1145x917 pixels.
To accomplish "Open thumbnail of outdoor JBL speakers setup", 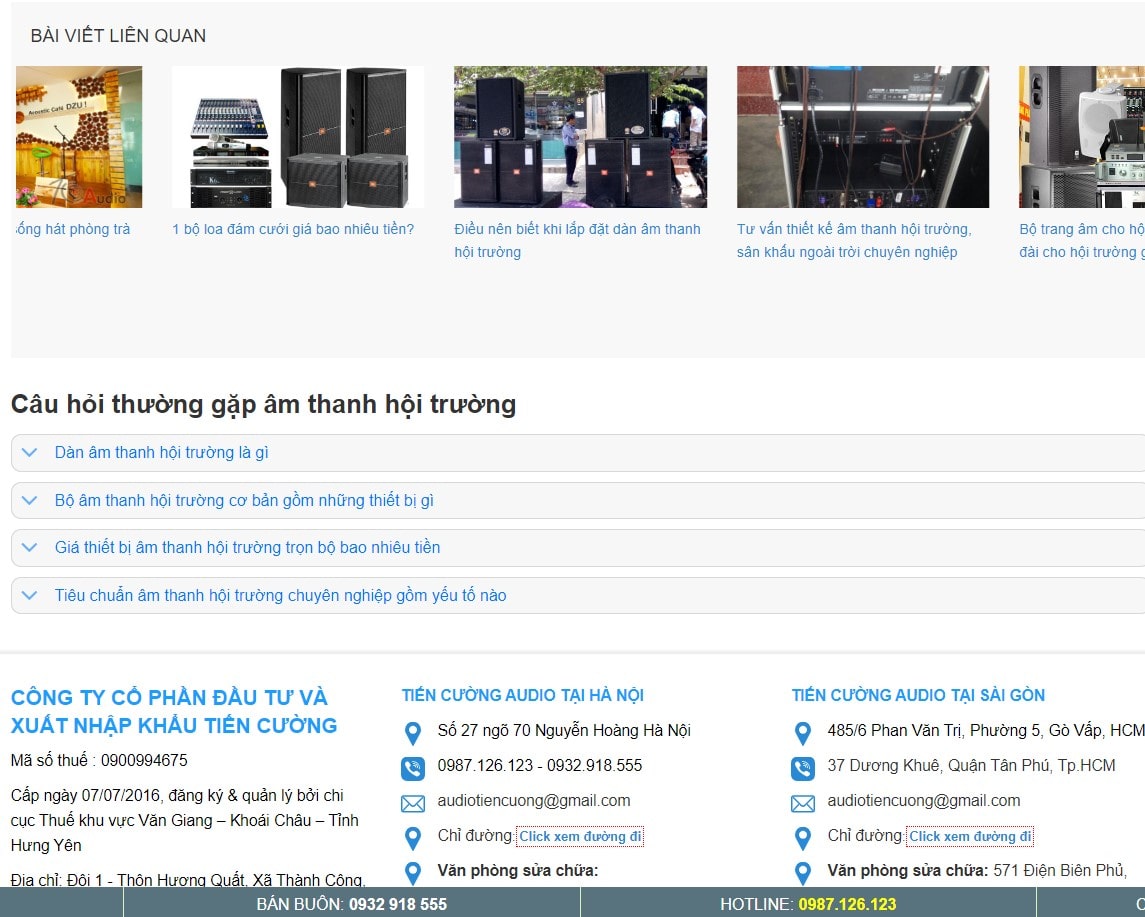I will tap(581, 137).
